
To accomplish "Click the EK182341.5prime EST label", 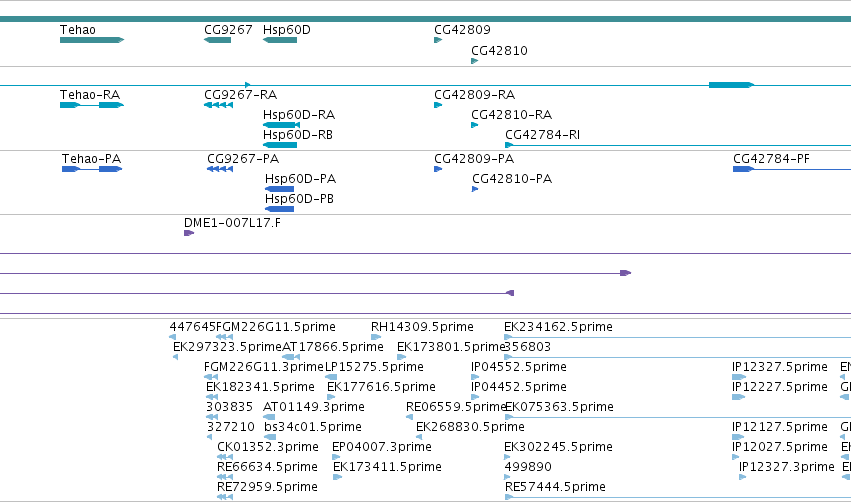I will coord(261,387).
